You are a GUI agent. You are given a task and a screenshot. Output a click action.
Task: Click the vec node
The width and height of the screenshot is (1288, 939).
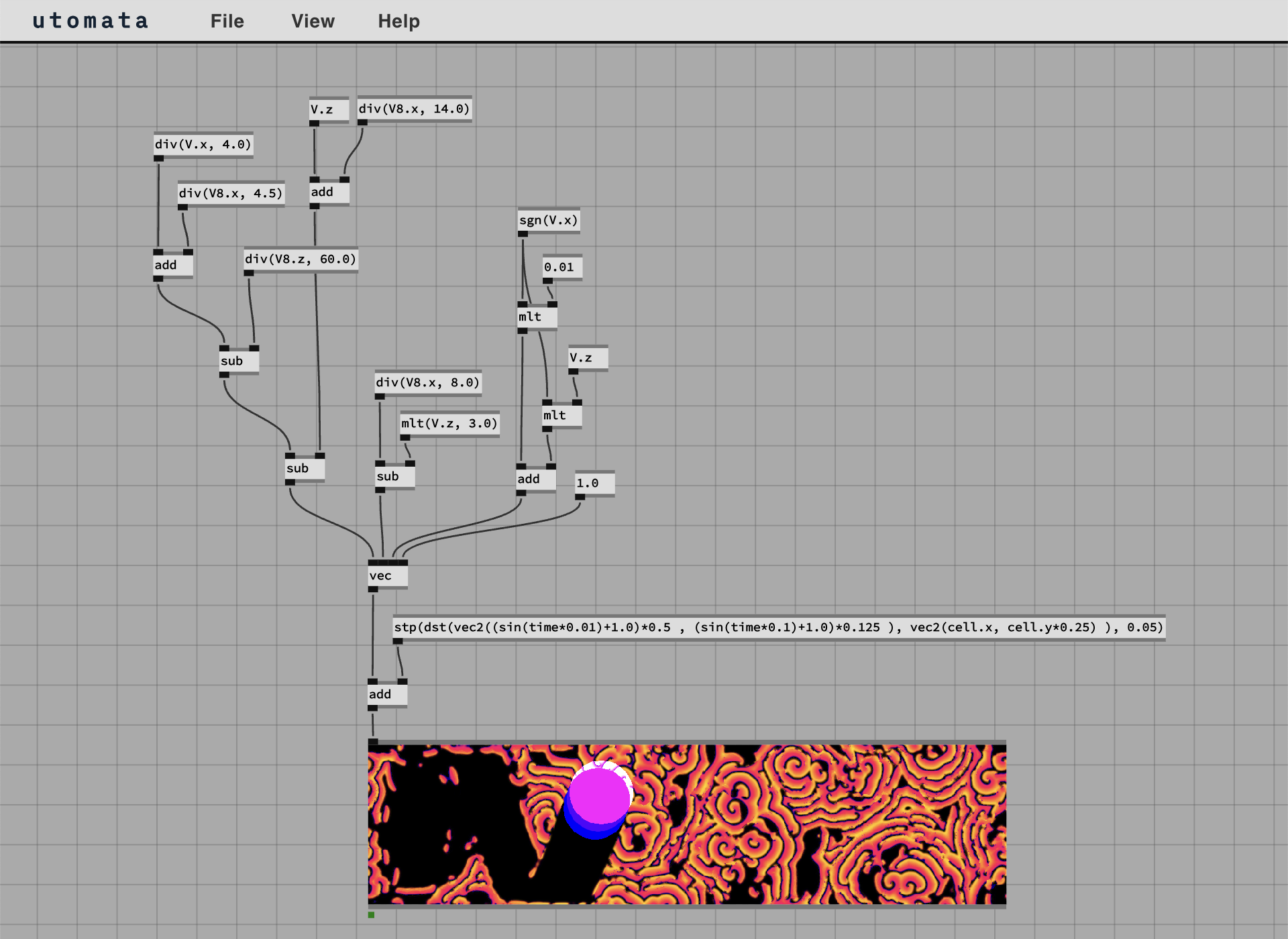point(387,576)
